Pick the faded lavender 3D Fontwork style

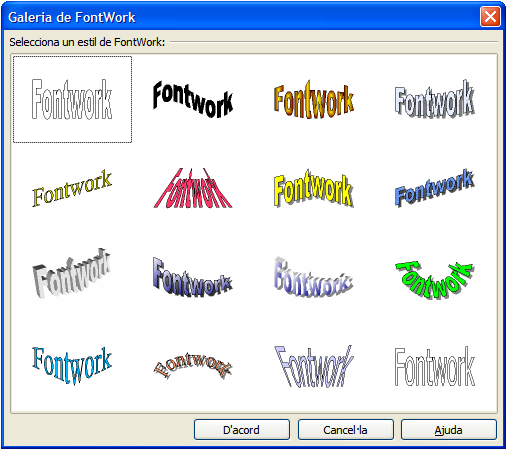pos(314,277)
